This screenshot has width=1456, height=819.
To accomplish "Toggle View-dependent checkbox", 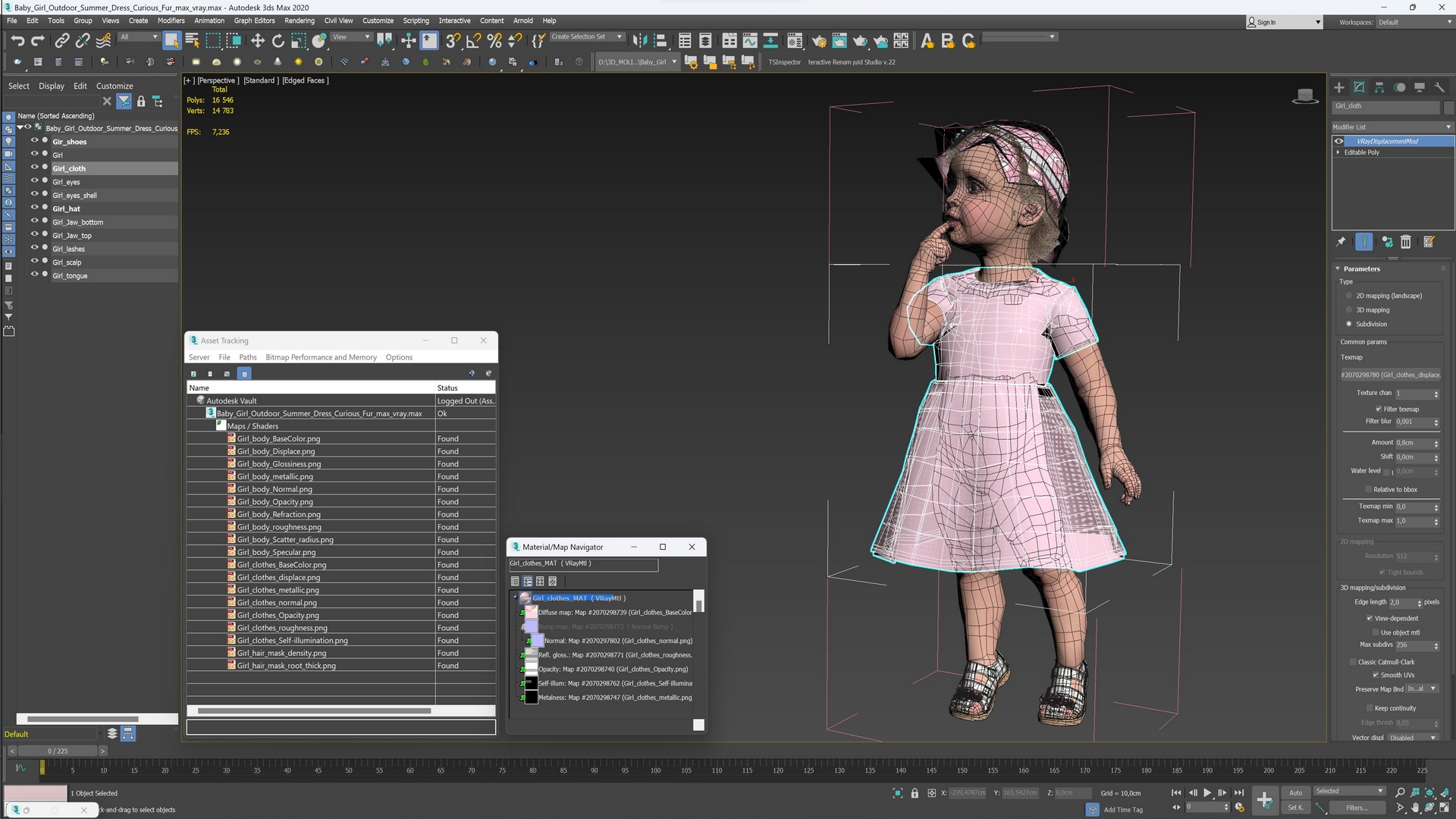I will click(1370, 619).
